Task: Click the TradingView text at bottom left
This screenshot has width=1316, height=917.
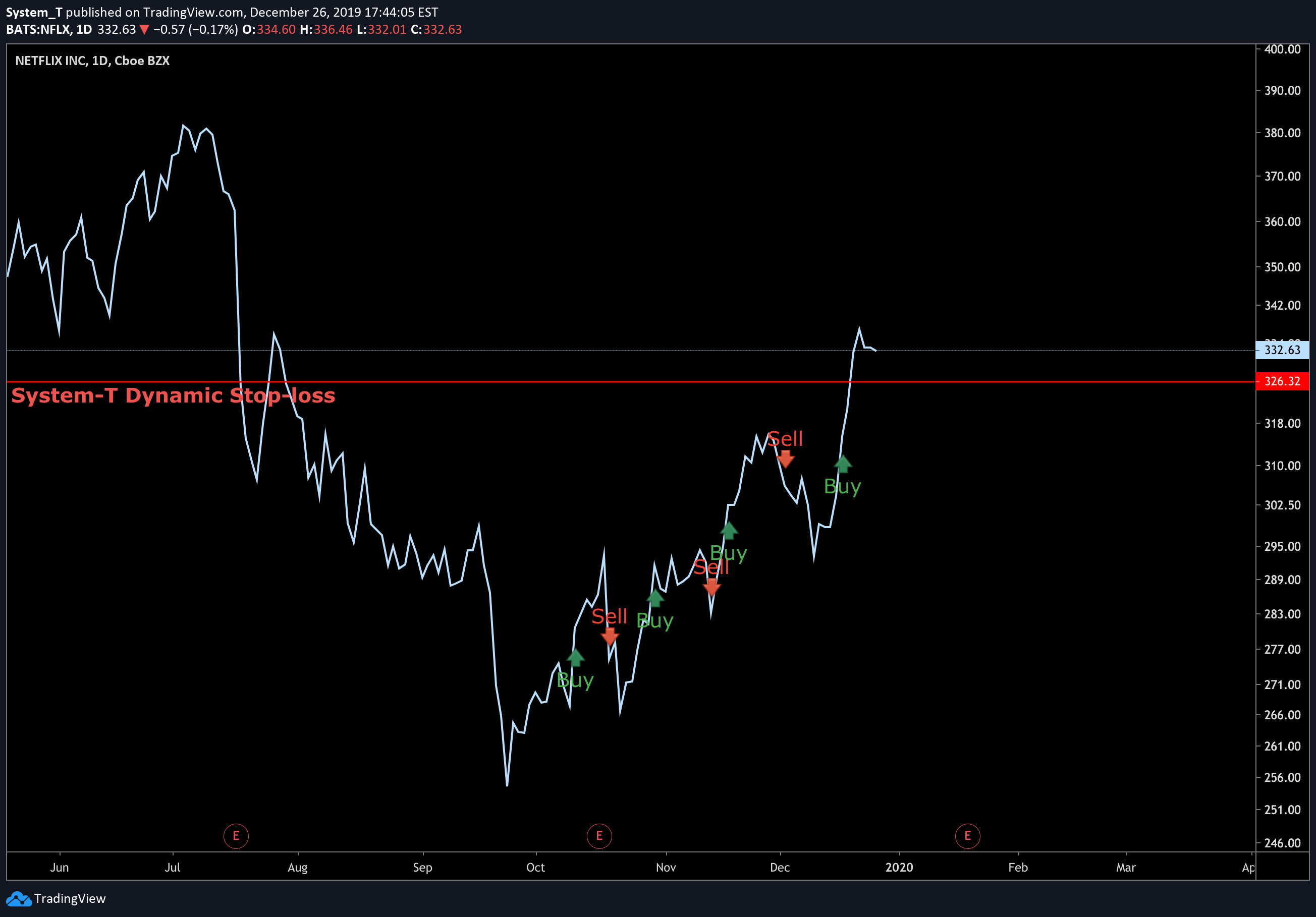Action: (70, 899)
